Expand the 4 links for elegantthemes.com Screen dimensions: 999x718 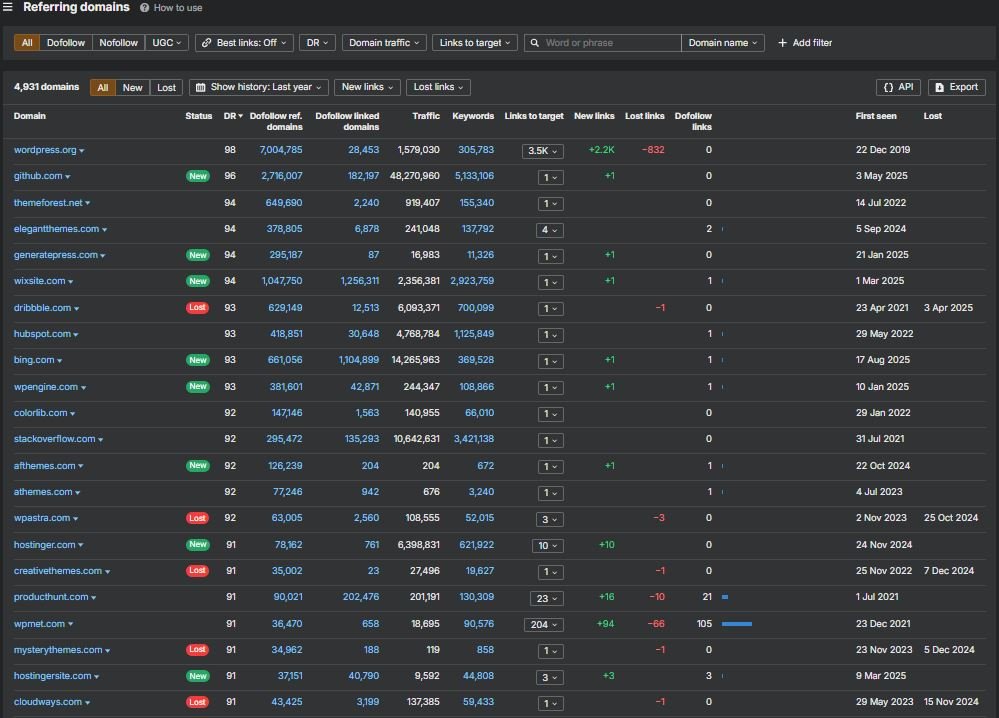coord(549,230)
